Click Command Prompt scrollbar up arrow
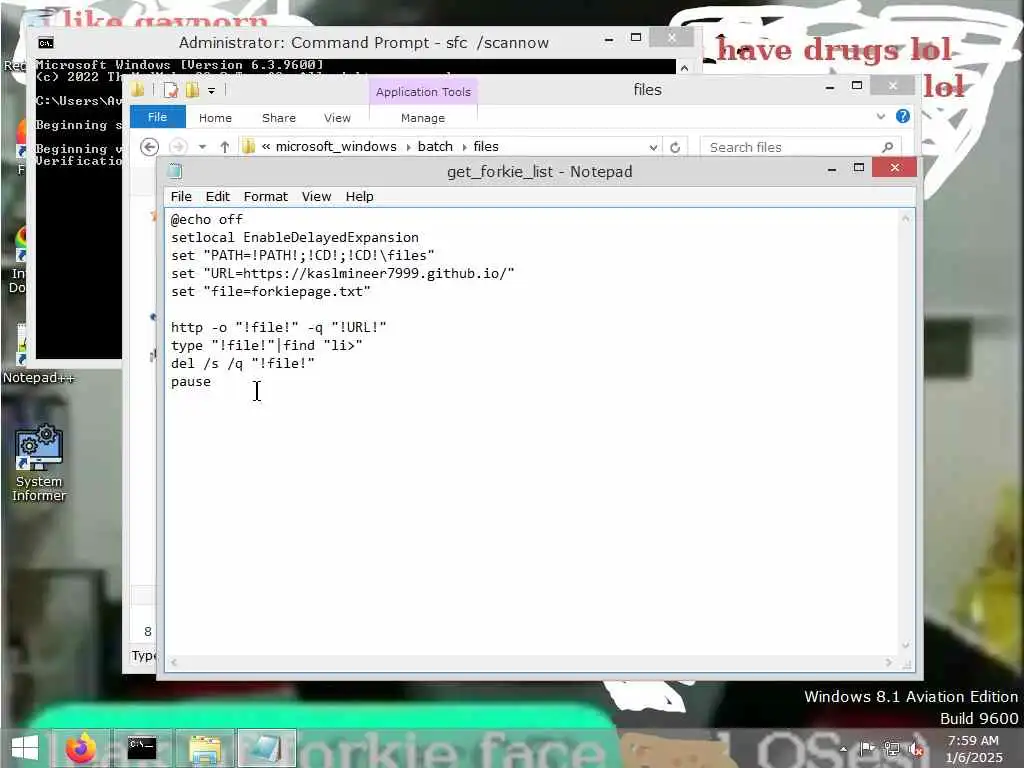This screenshot has height=768, width=1024. click(684, 67)
